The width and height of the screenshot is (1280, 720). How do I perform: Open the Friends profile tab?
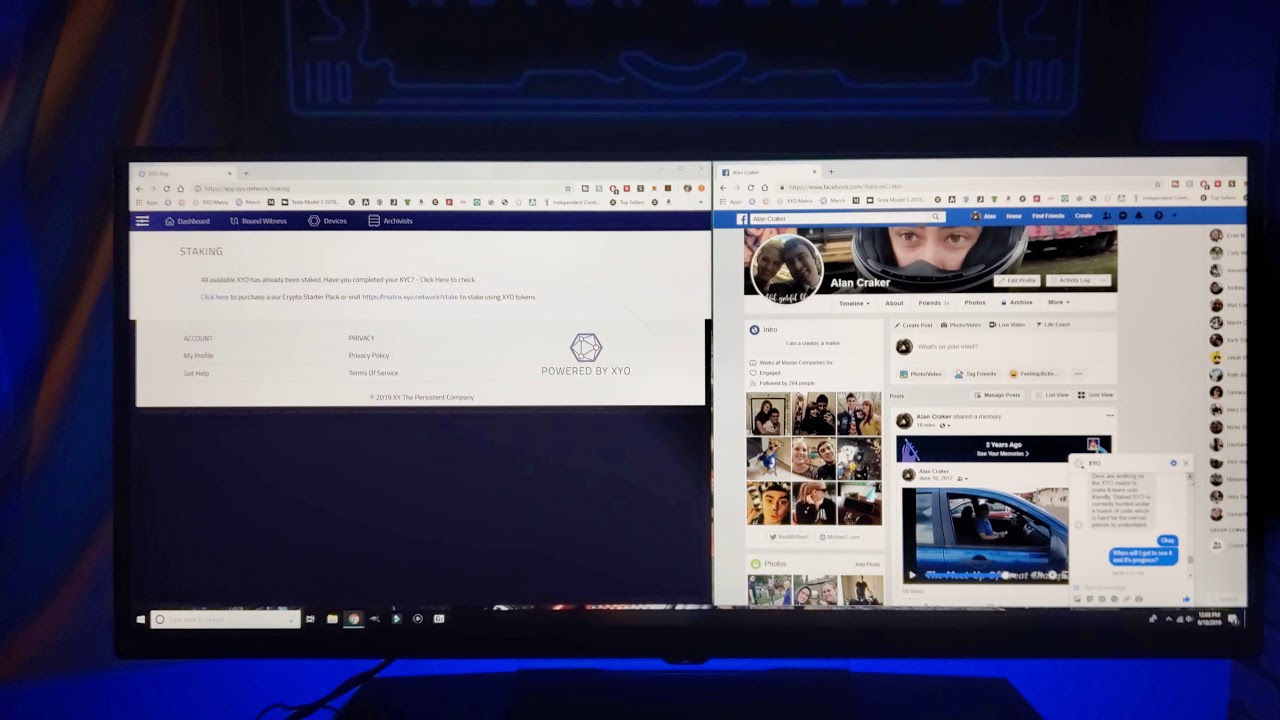(x=932, y=303)
